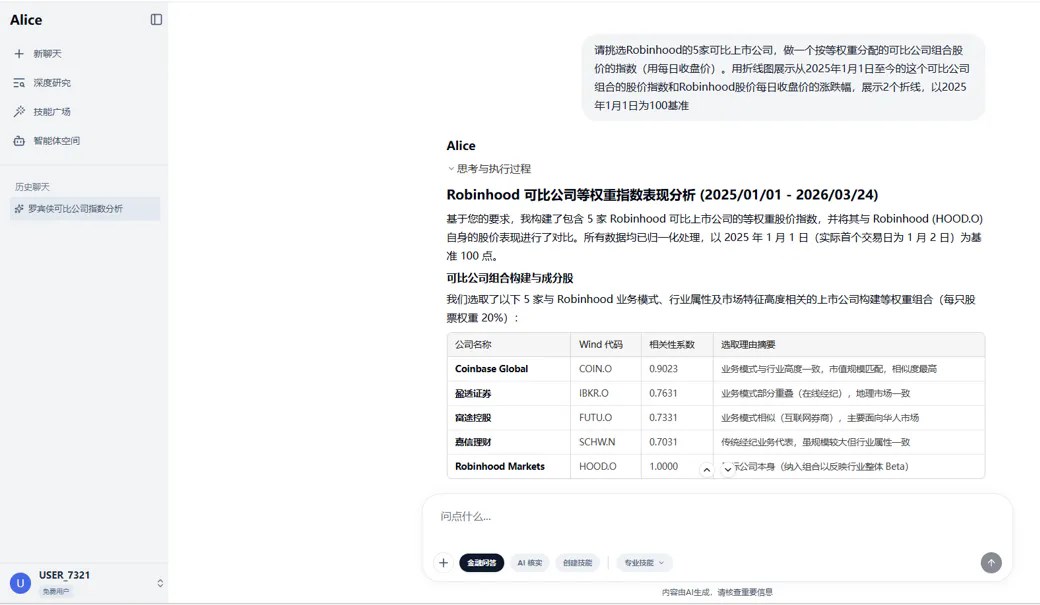
Task: Open the USER_7321 account menu chevron
Action: [160, 583]
